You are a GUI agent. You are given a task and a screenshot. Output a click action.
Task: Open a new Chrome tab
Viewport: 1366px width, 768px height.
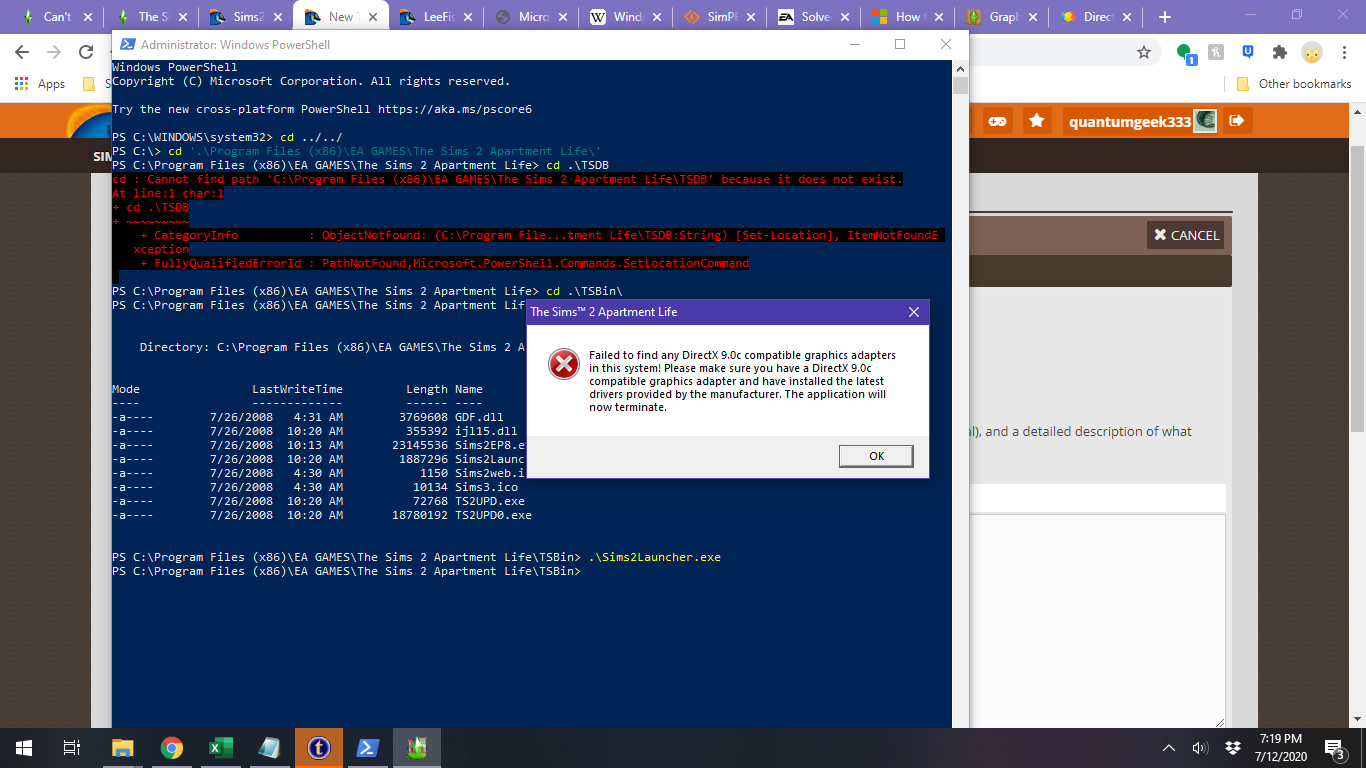[x=1164, y=17]
